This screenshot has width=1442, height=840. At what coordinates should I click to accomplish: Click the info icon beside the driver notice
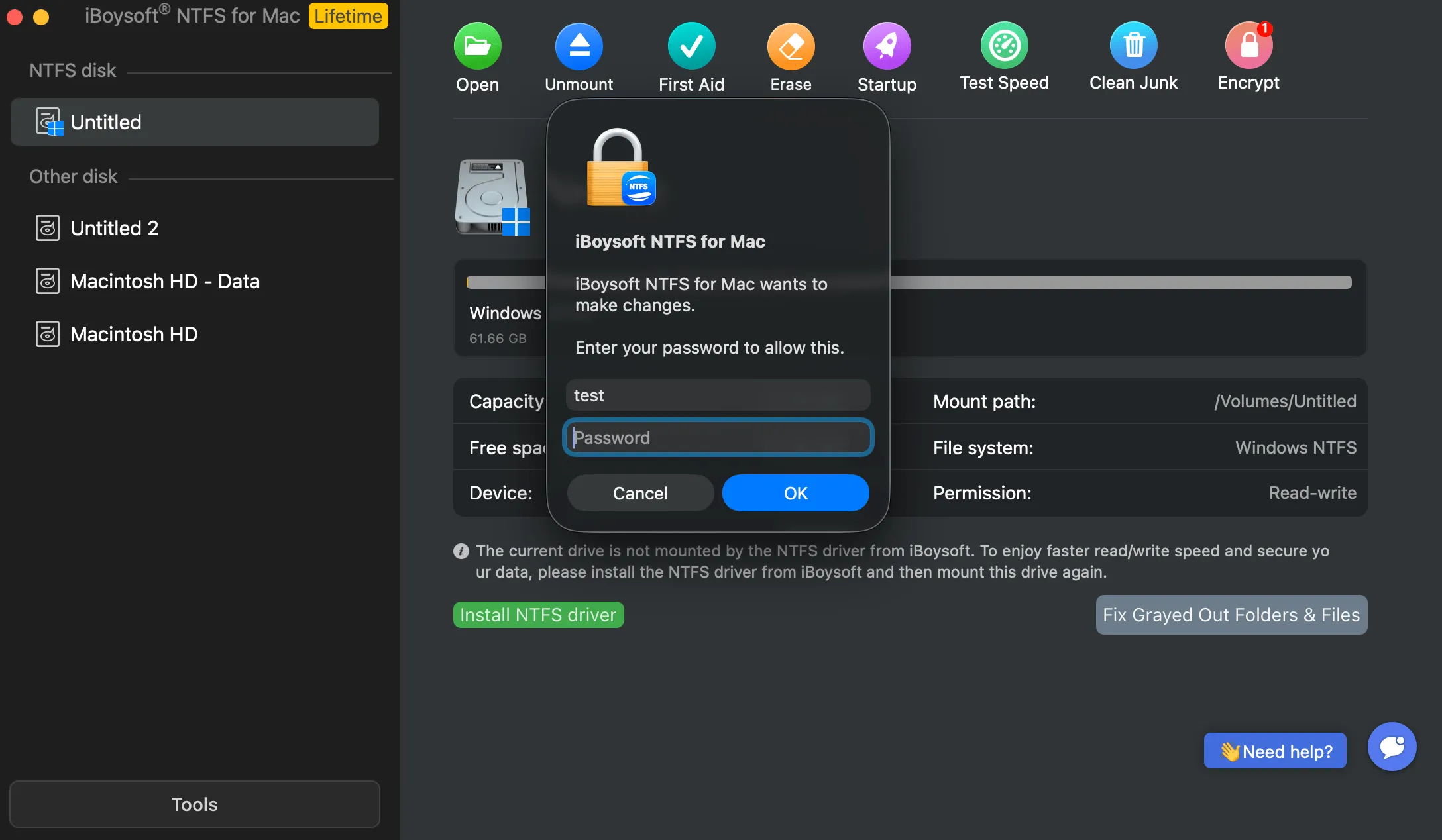461,551
